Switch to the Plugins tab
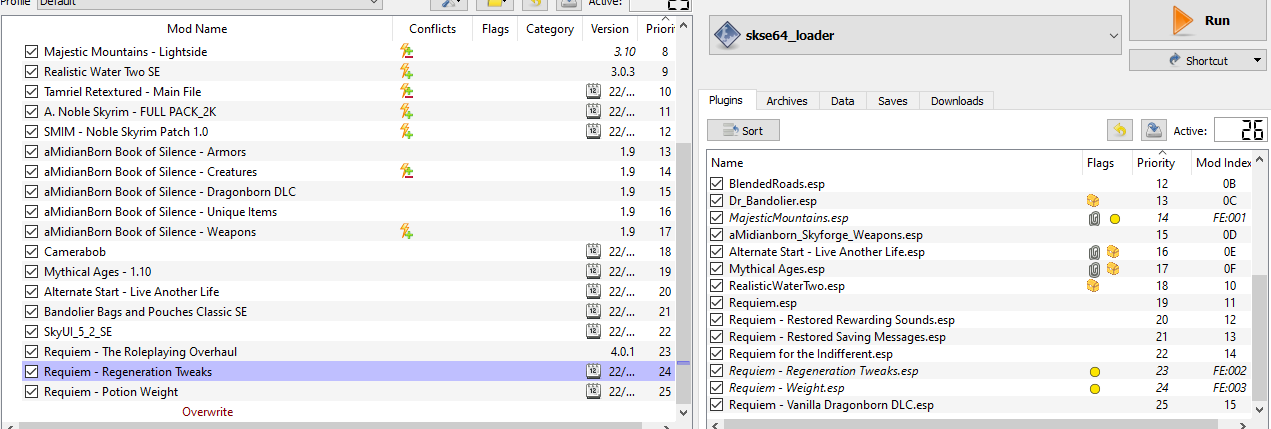 pos(725,100)
